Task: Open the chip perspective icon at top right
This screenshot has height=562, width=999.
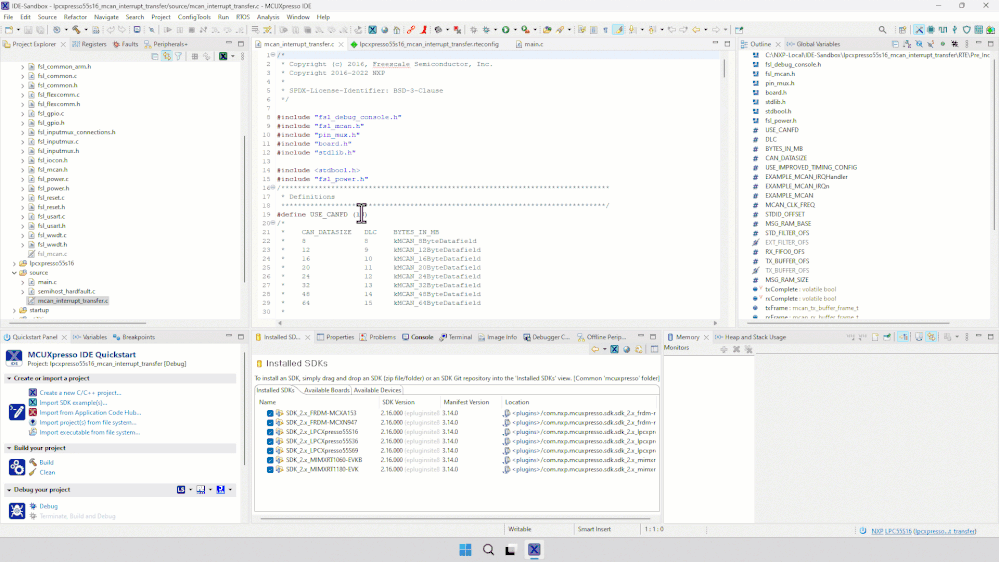Action: click(x=931, y=30)
